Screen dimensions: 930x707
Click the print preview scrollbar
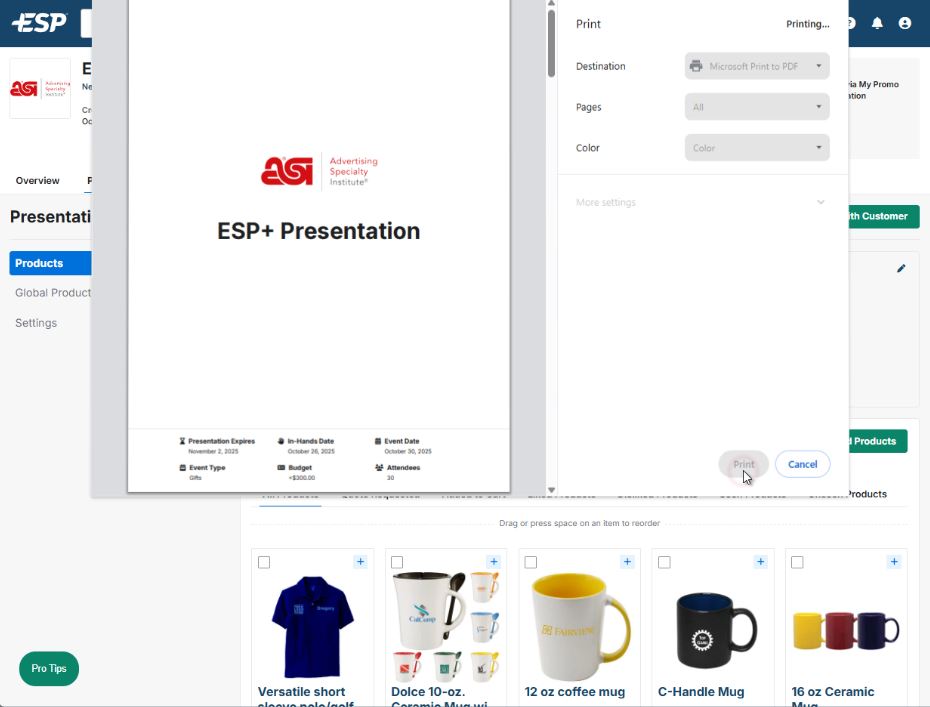551,43
